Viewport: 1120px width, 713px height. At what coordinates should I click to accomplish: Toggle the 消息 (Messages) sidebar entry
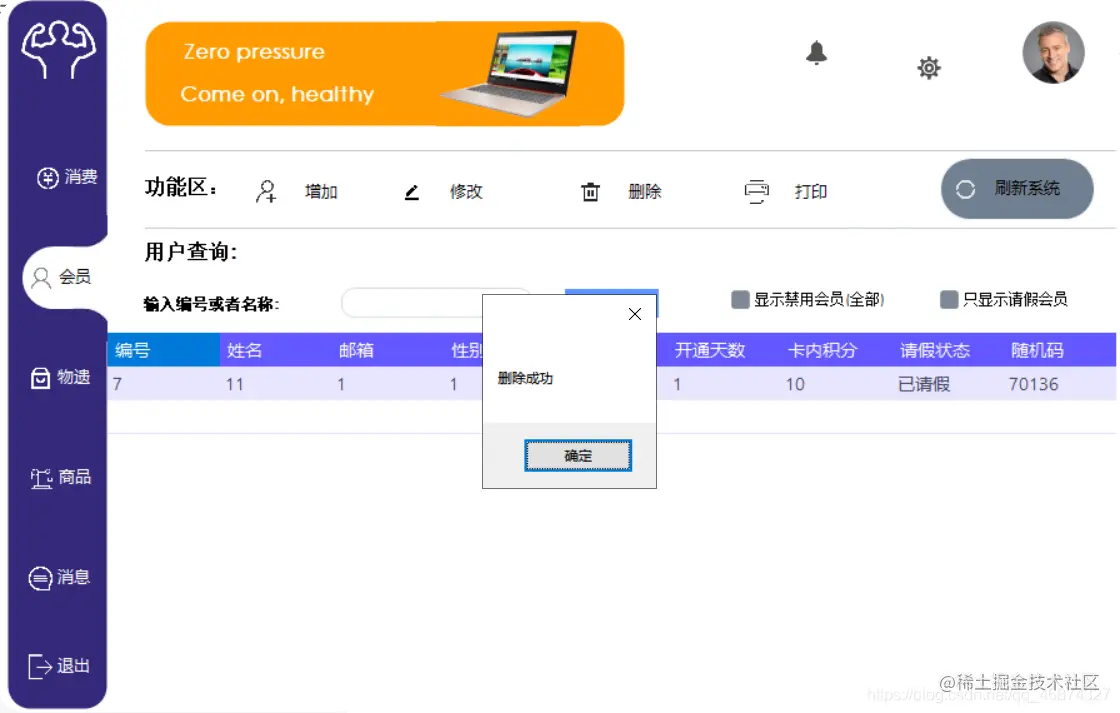pos(60,578)
